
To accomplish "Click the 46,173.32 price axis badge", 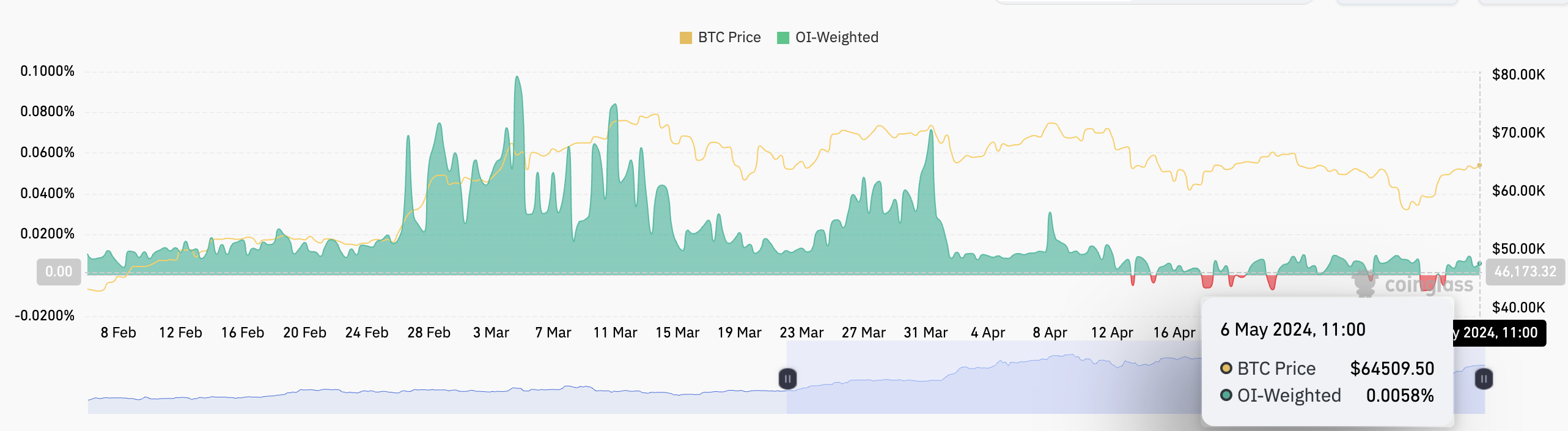I will click(x=1525, y=271).
